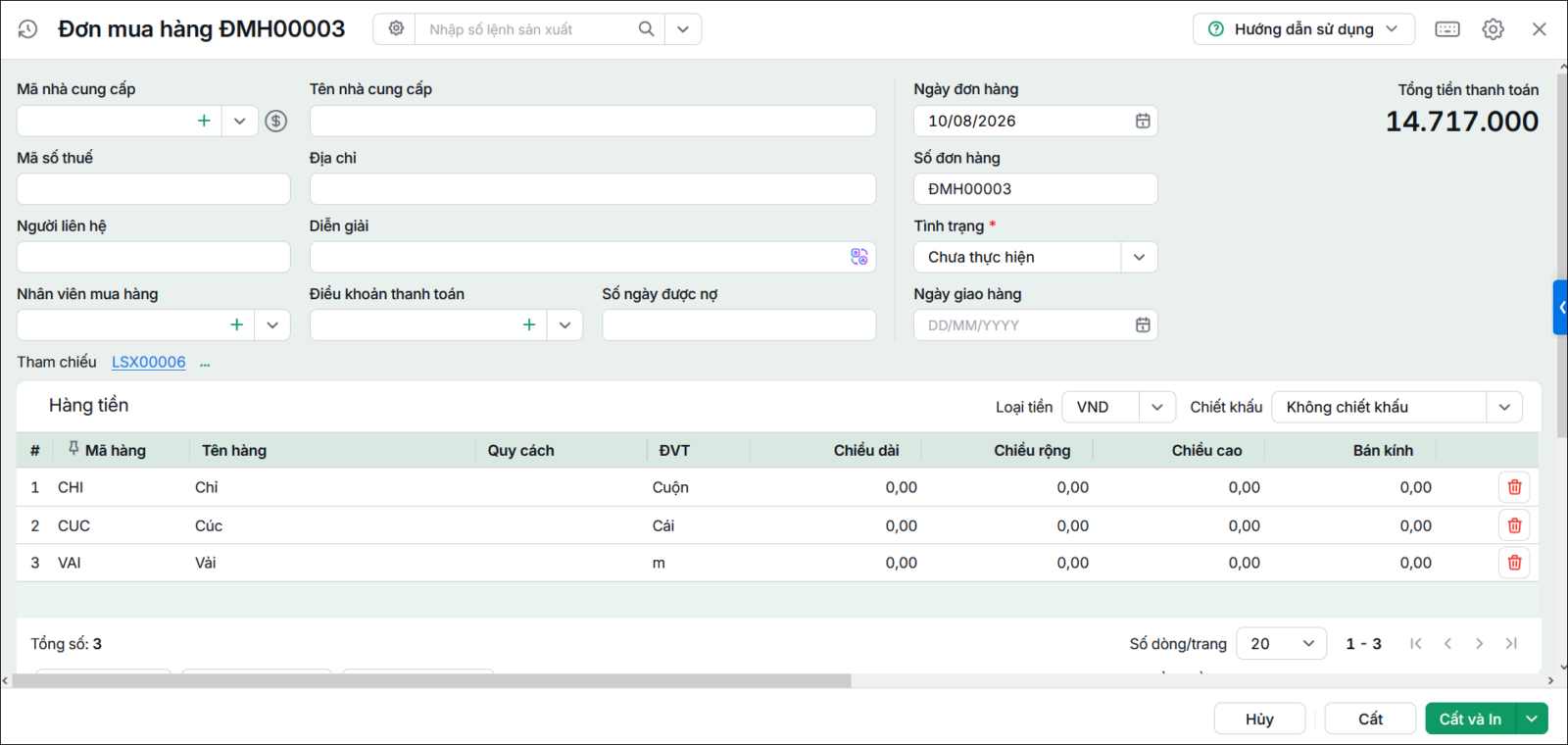Select the Hàng tiền tab
The height and width of the screenshot is (745, 1568).
click(x=88, y=405)
